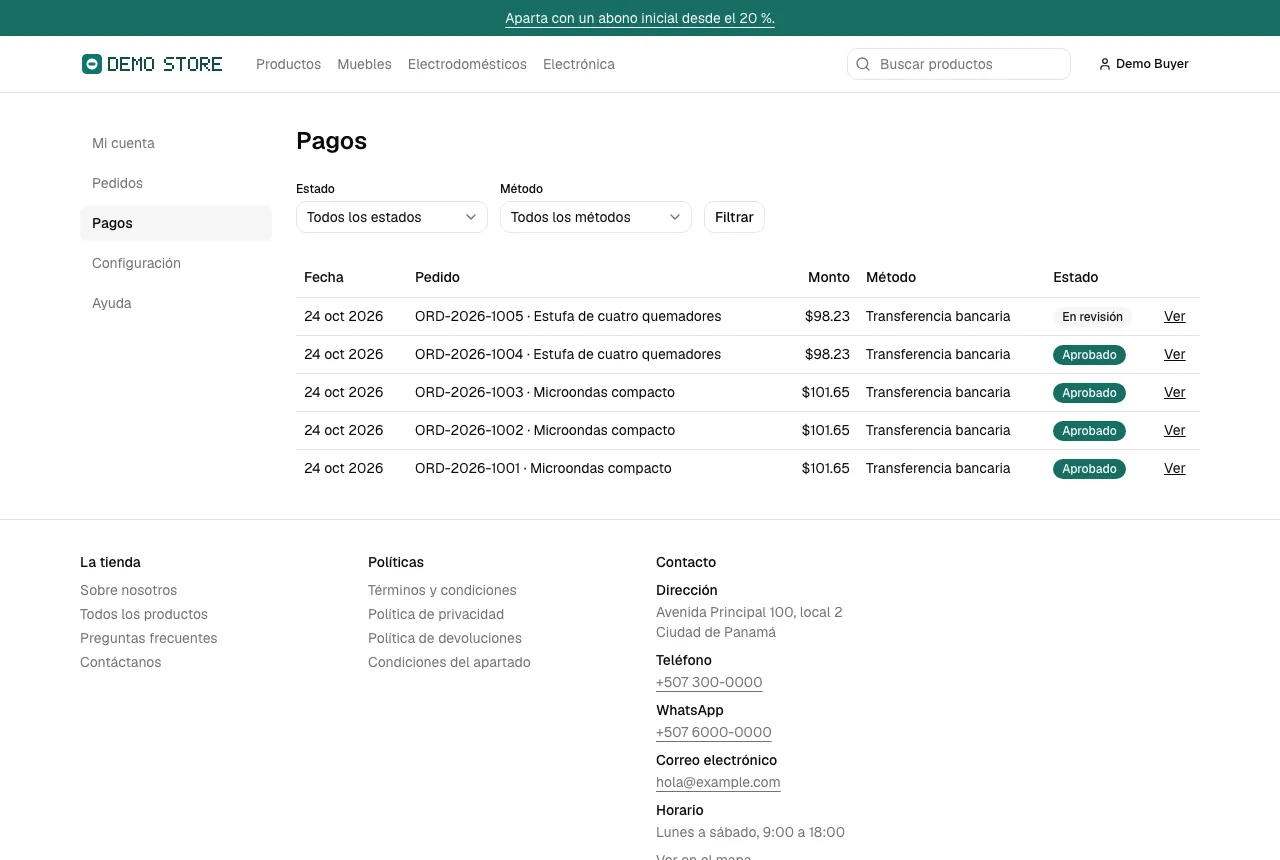
Task: Click the Aprobado badge for ORD-2026-1004
Action: click(1089, 355)
